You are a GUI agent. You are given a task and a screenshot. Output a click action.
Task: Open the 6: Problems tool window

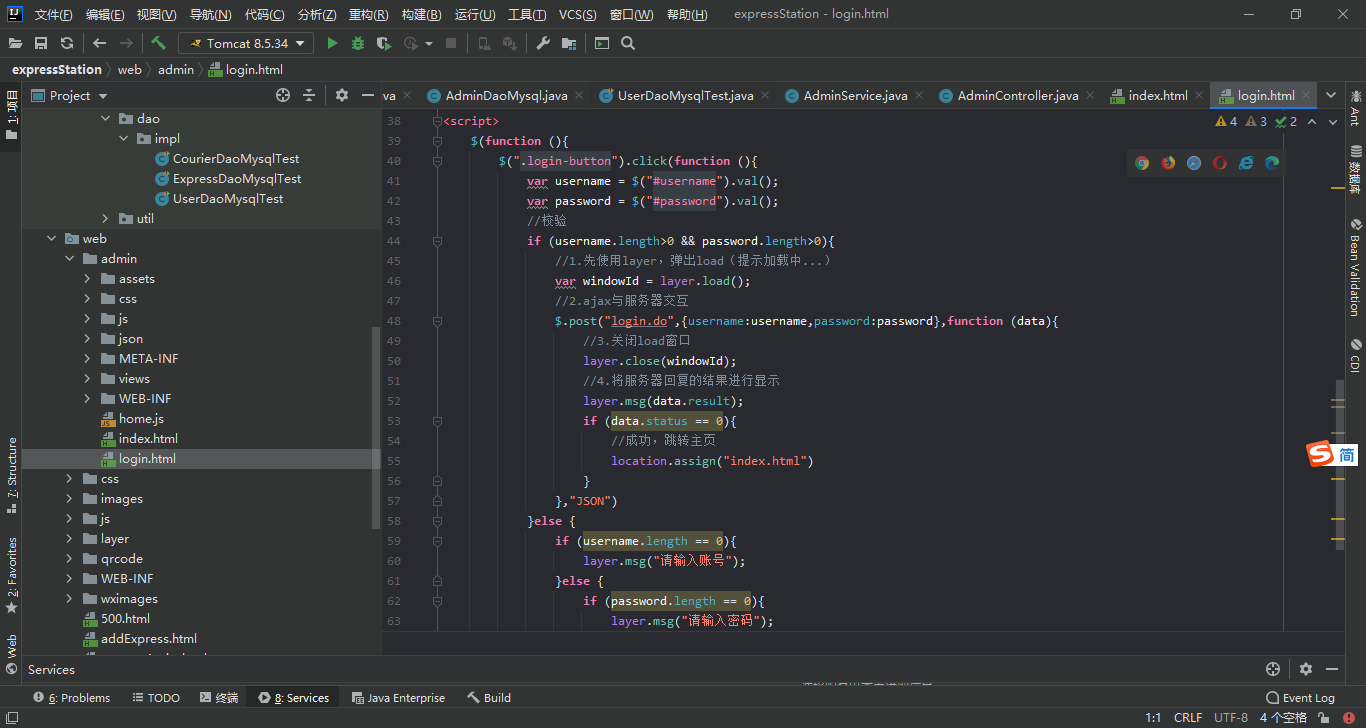click(x=71, y=698)
